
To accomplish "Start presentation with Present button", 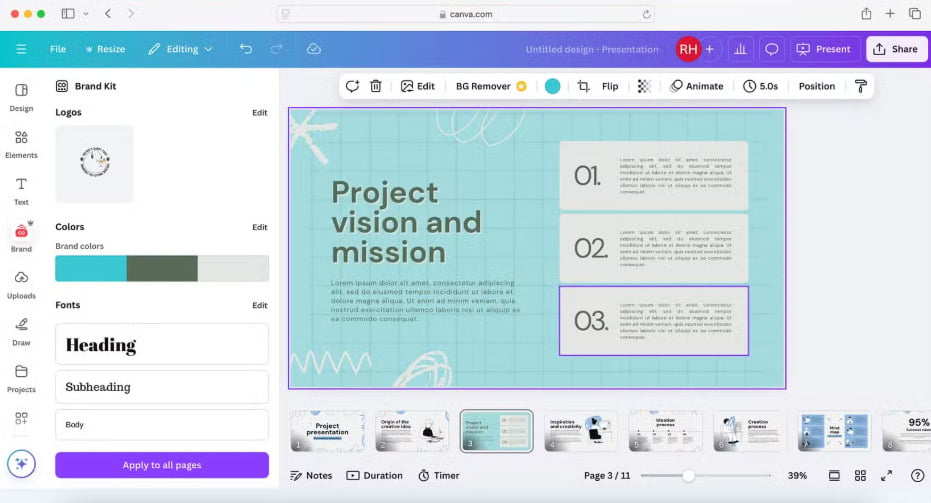I will (x=824, y=49).
